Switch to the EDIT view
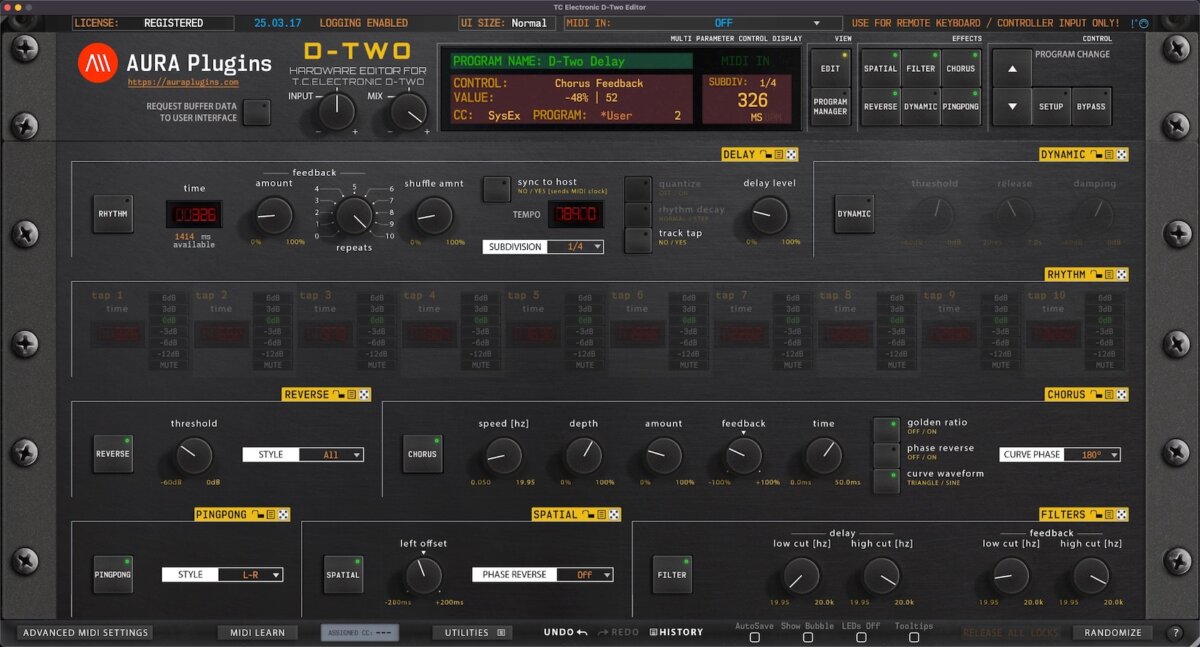 [x=830, y=68]
